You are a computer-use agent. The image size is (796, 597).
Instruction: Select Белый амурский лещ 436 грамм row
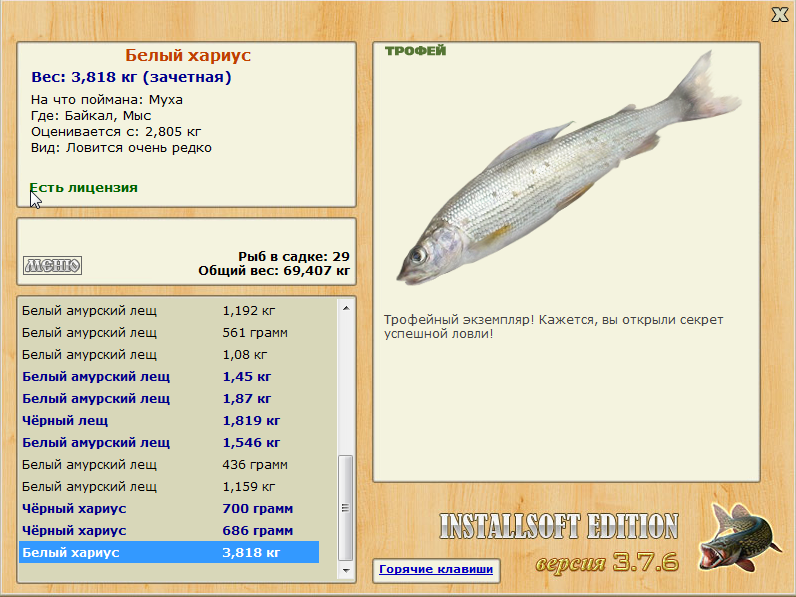pos(169,465)
